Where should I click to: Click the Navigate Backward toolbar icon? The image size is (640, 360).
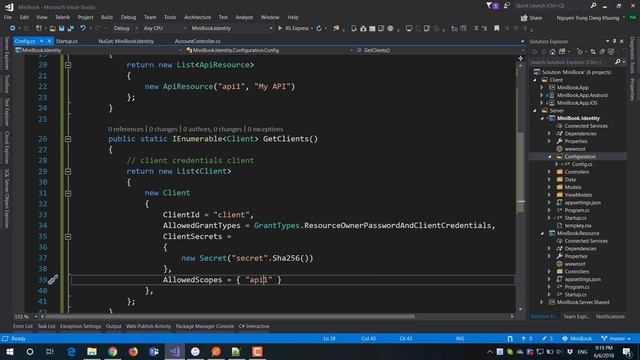[13, 28]
